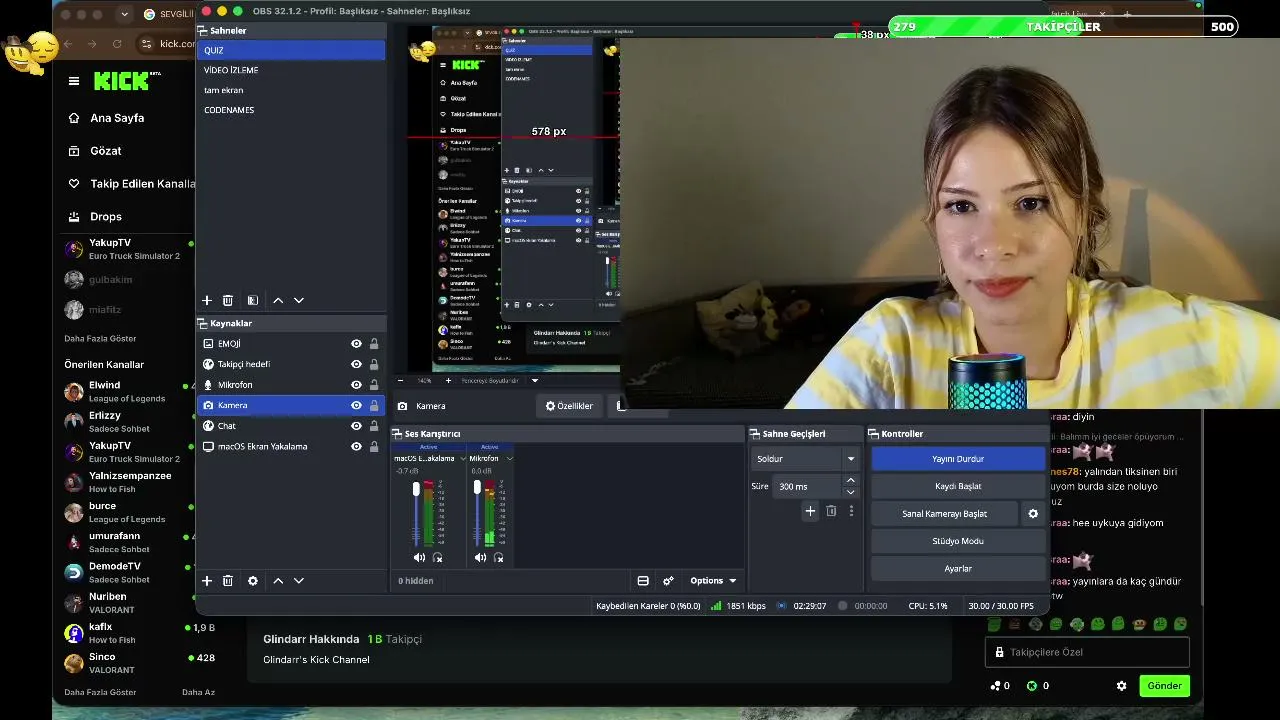Hide the Chat source
Viewport: 1280px width, 720px height.
[x=356, y=426]
